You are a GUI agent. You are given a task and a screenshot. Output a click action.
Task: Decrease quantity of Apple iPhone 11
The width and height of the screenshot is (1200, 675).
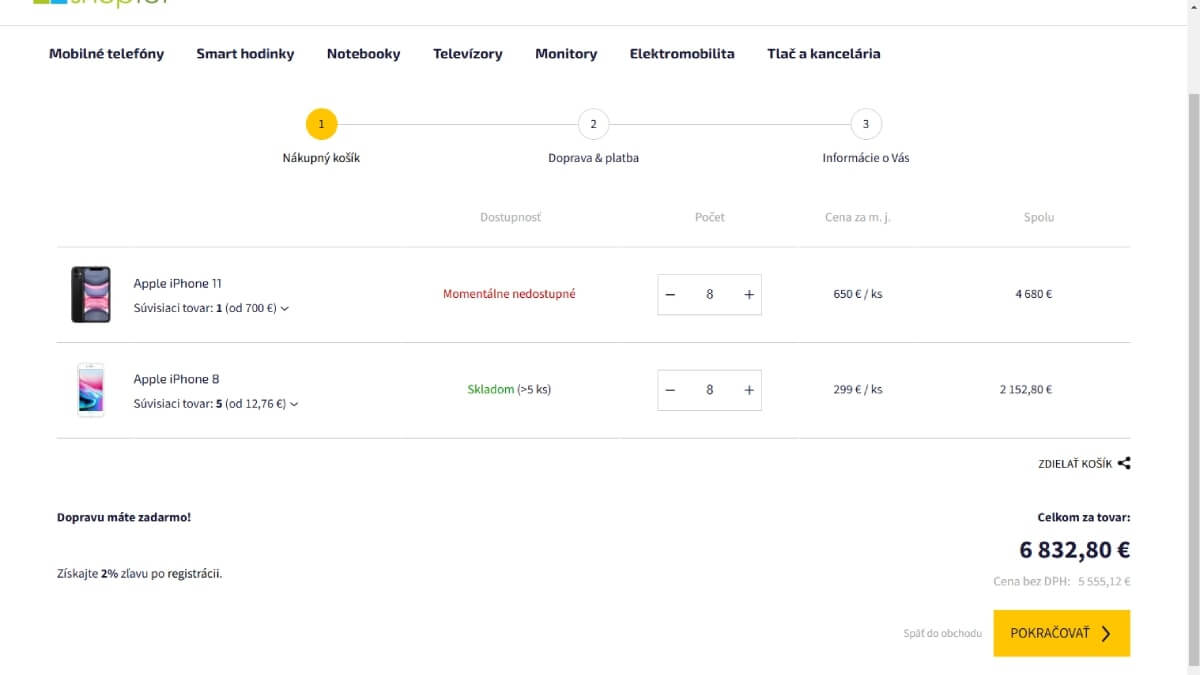click(670, 295)
